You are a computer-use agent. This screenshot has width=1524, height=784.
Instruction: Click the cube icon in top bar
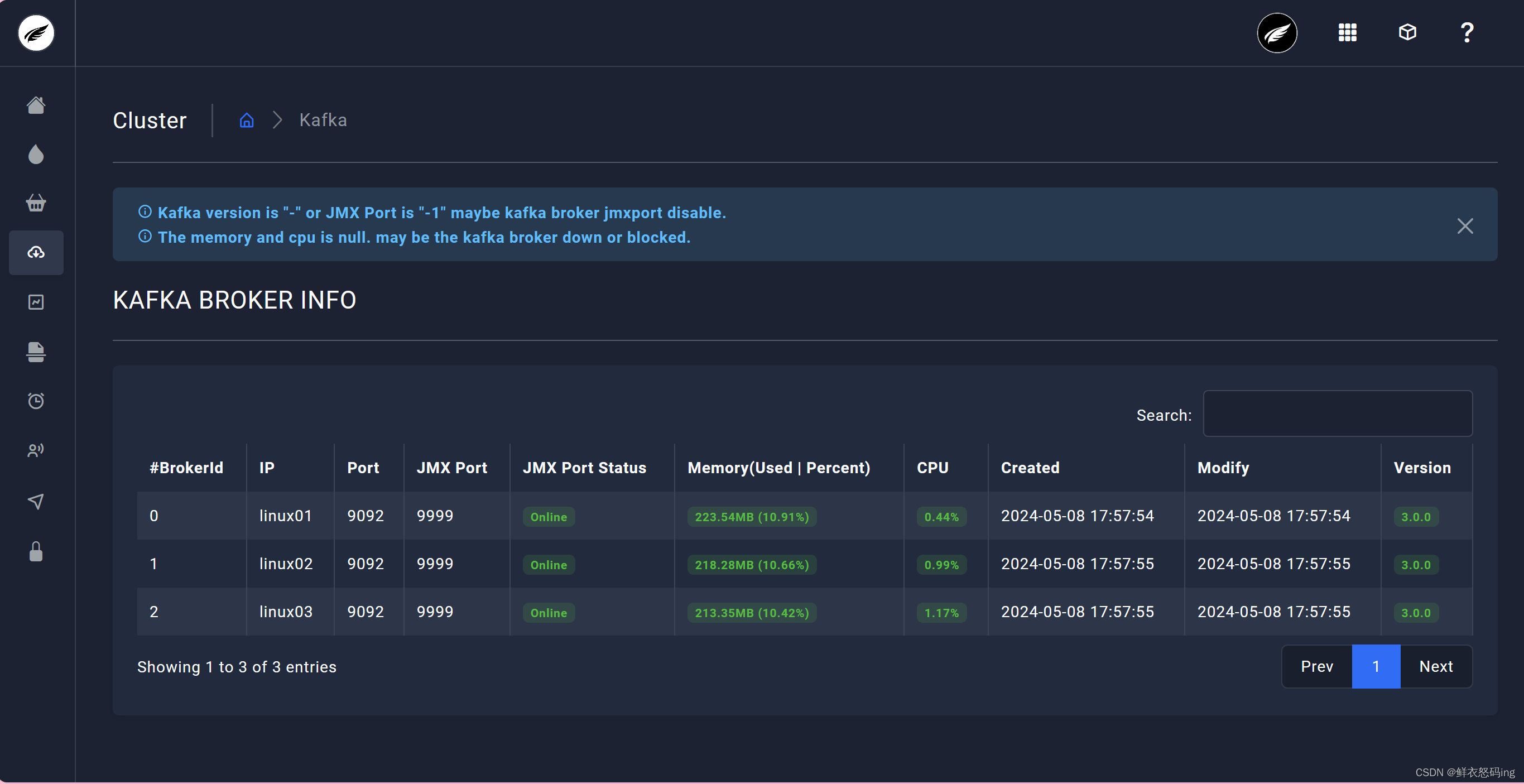click(1407, 32)
